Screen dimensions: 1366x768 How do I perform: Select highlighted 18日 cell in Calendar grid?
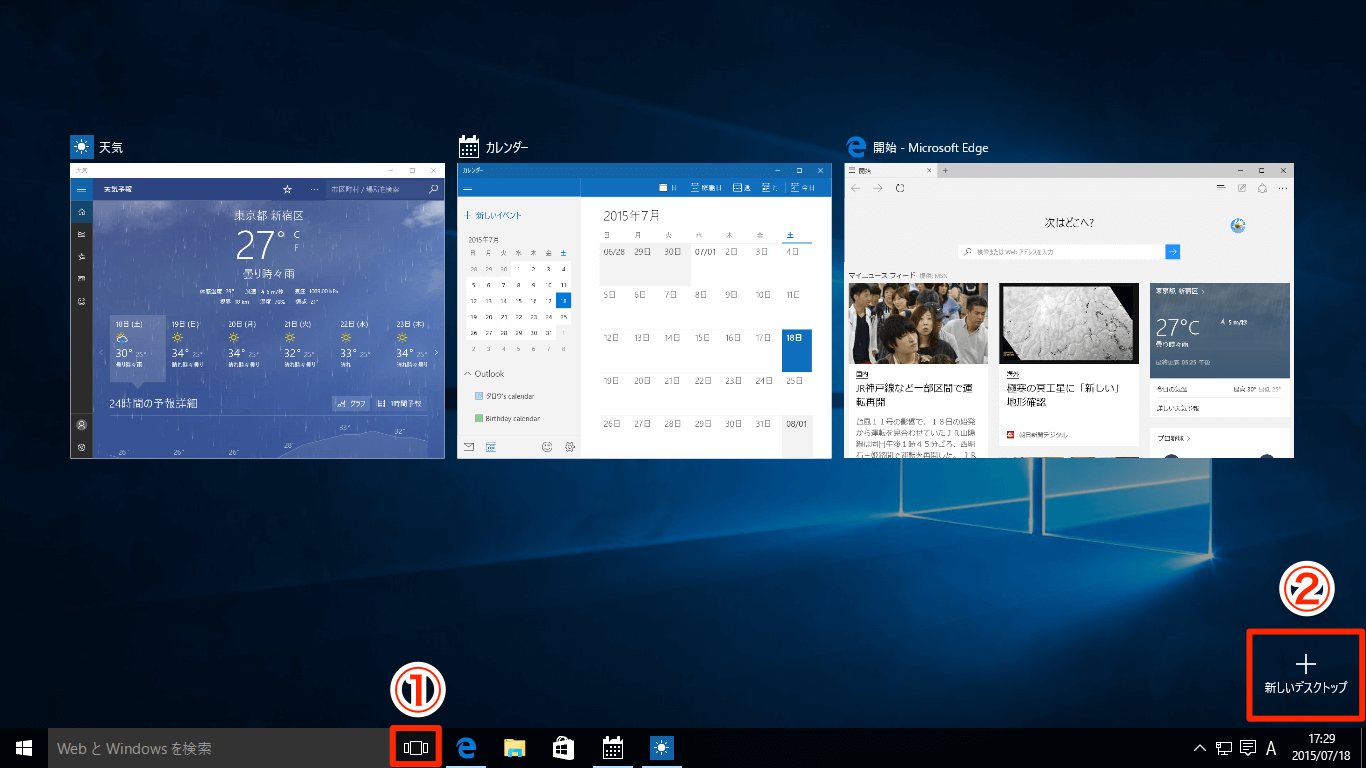pyautogui.click(x=796, y=350)
